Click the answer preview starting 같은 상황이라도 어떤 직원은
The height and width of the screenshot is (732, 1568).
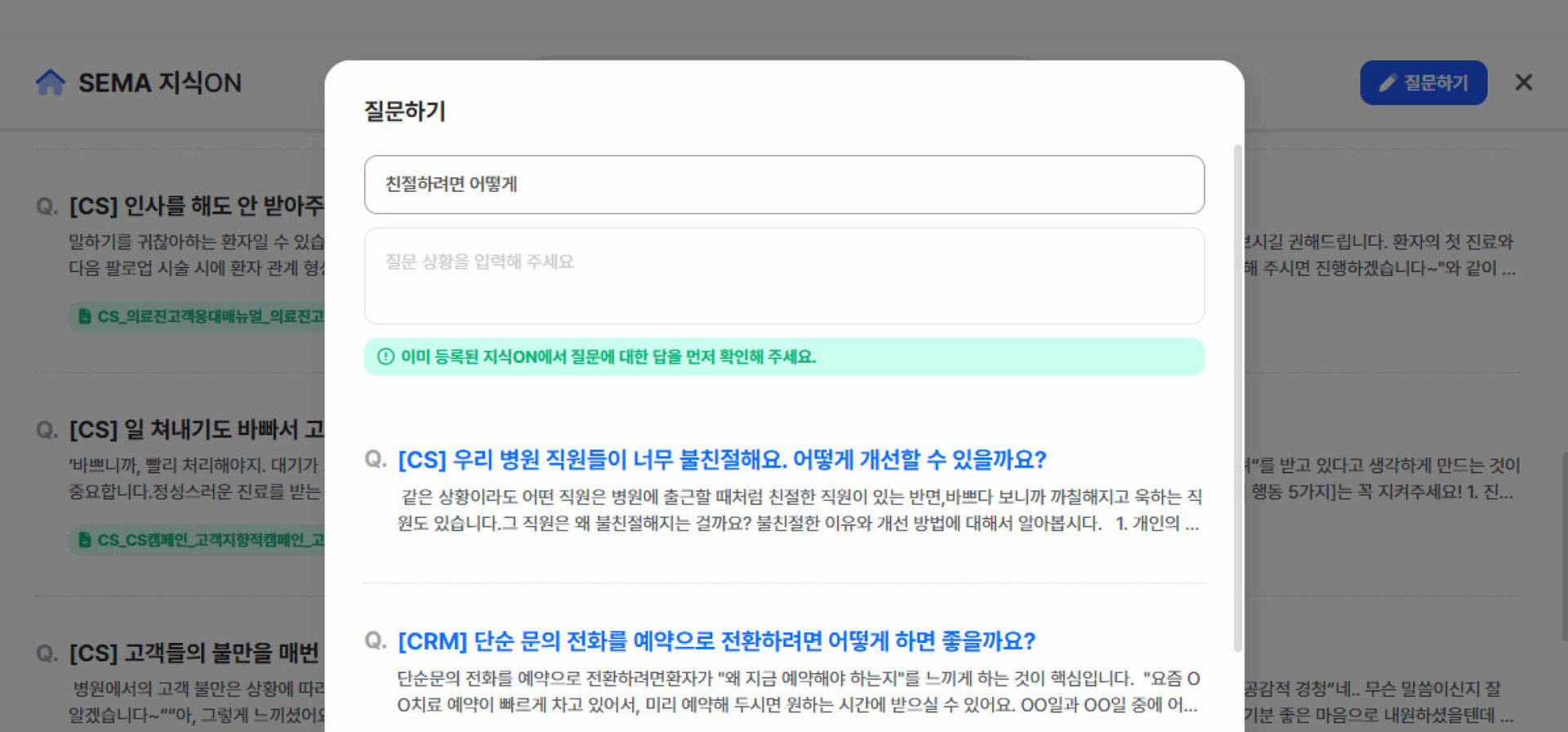[x=800, y=510]
